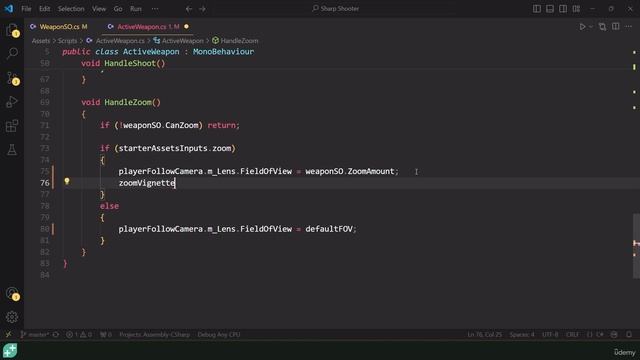Open hidden menu items ellipsis in menu bar
This screenshot has width=640, height=360.
click(155, 9)
